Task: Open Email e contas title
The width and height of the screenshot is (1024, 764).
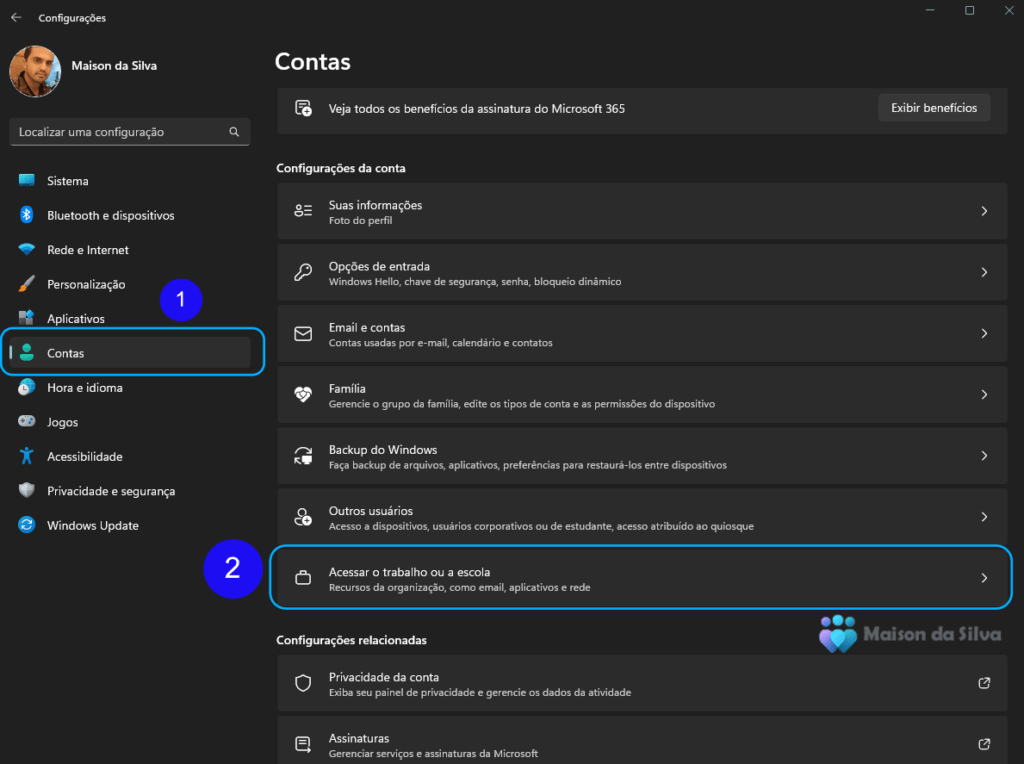Action: pyautogui.click(x=367, y=328)
